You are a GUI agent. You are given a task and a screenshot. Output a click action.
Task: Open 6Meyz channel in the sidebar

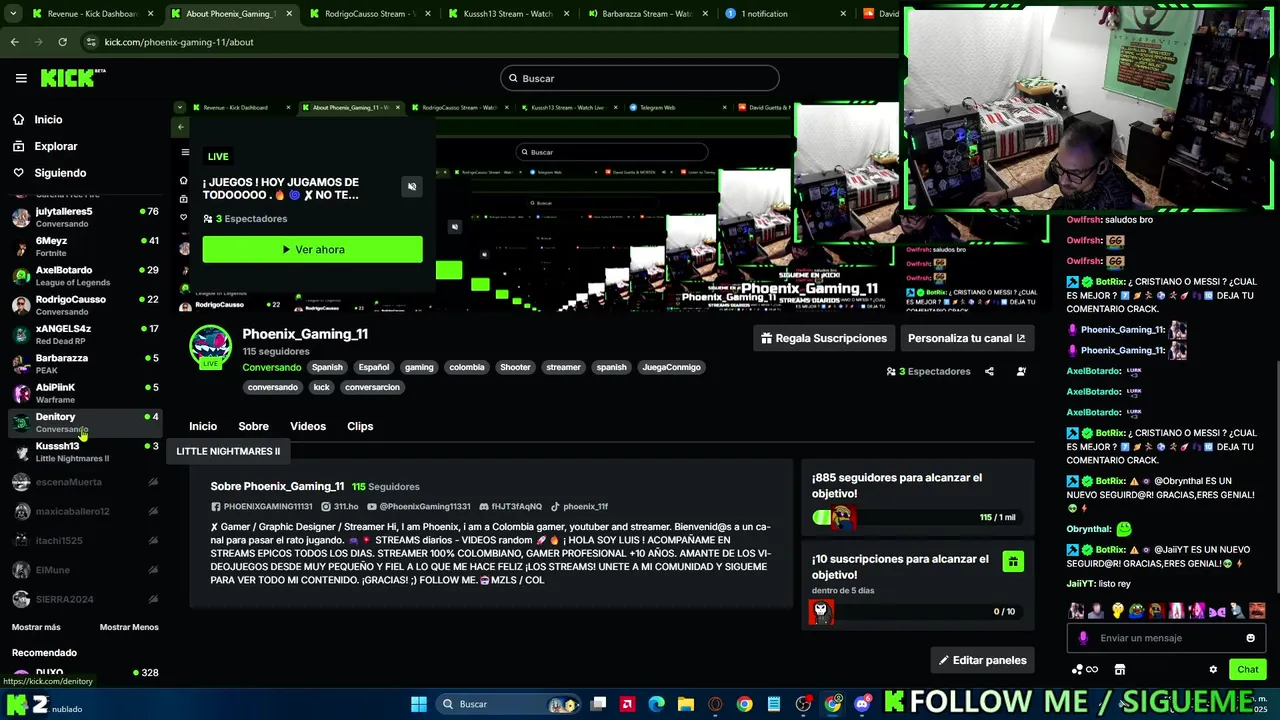(85, 247)
